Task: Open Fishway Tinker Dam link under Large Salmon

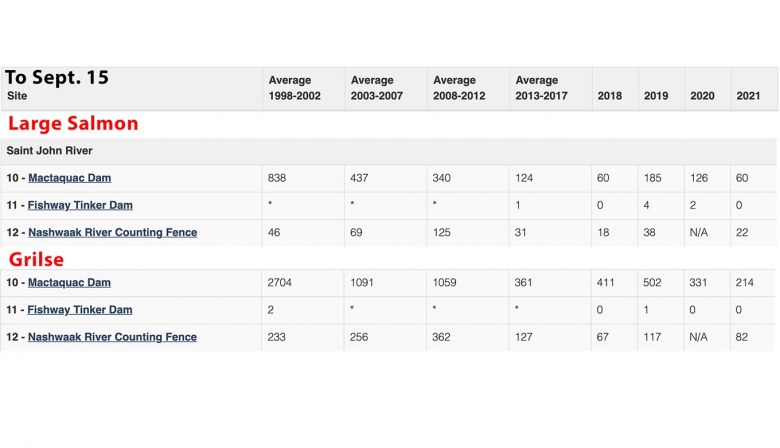Action: (x=80, y=205)
